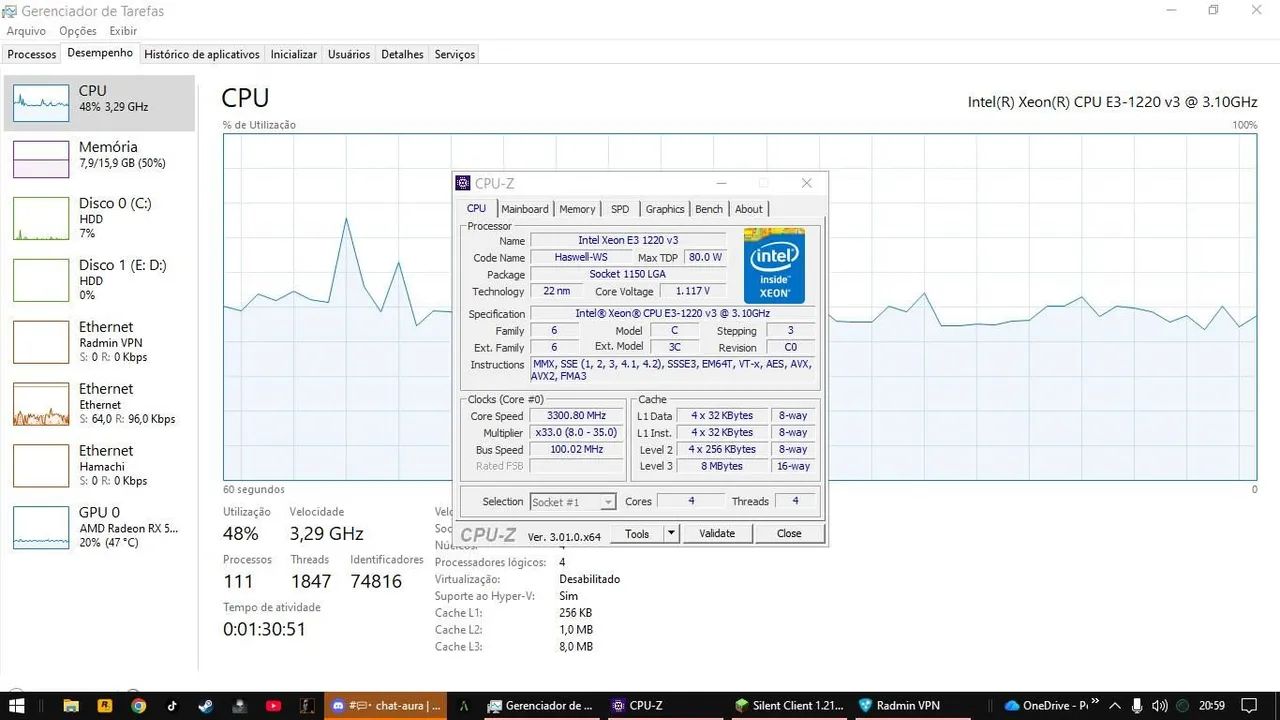Image resolution: width=1280 pixels, height=720 pixels.
Task: Open the YouTube taskbar icon
Action: point(273,705)
